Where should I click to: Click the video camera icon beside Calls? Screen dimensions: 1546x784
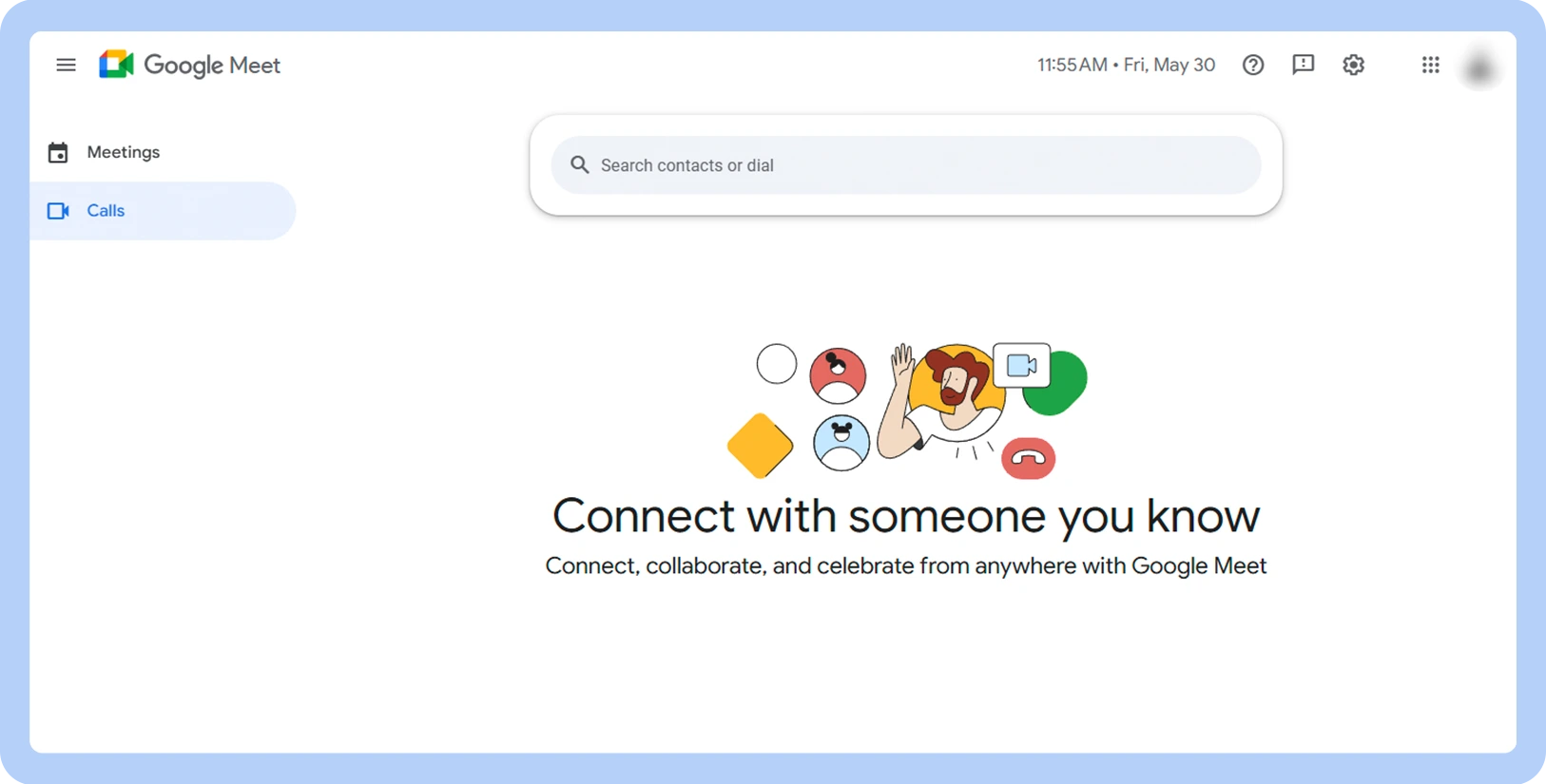(x=58, y=211)
